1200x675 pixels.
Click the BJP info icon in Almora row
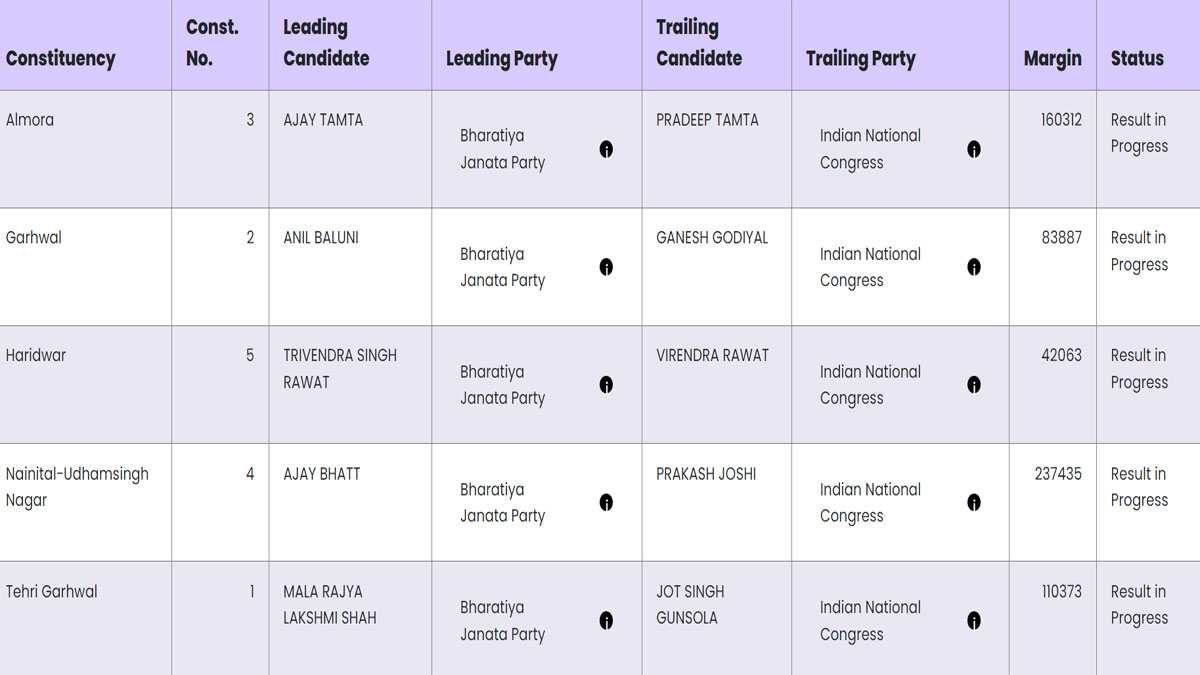606,149
